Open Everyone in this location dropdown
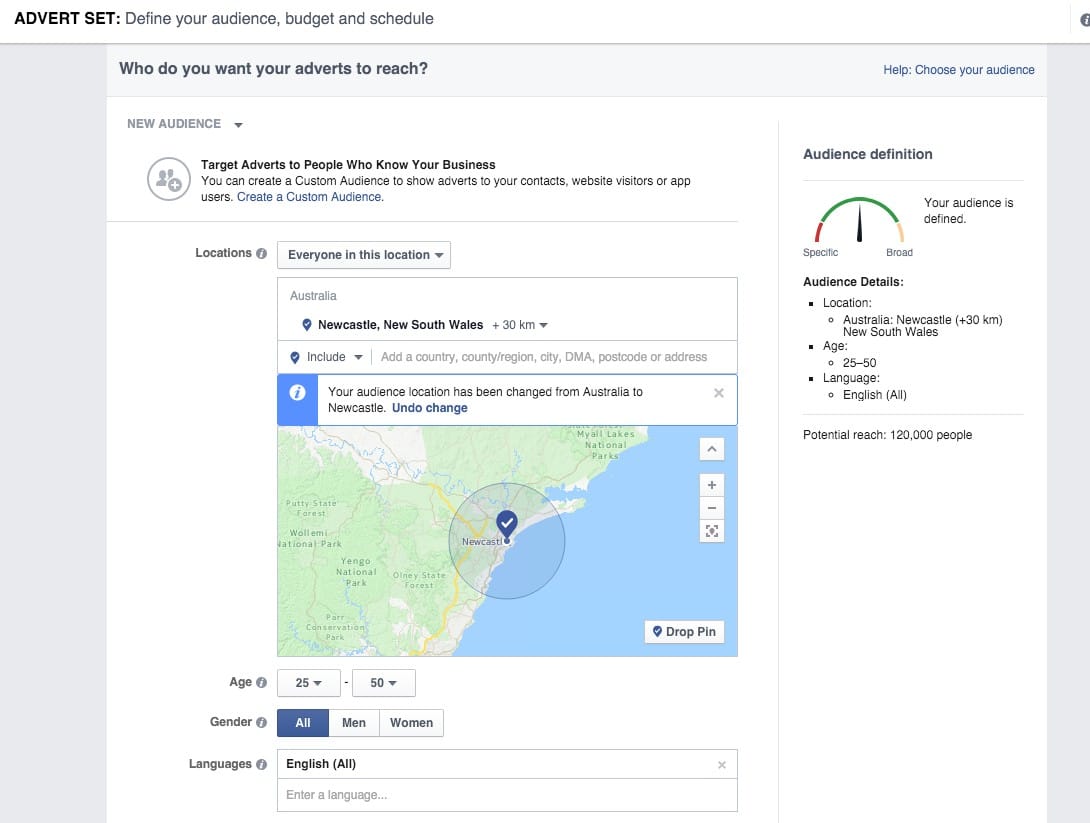The height and width of the screenshot is (823, 1090). coord(364,255)
